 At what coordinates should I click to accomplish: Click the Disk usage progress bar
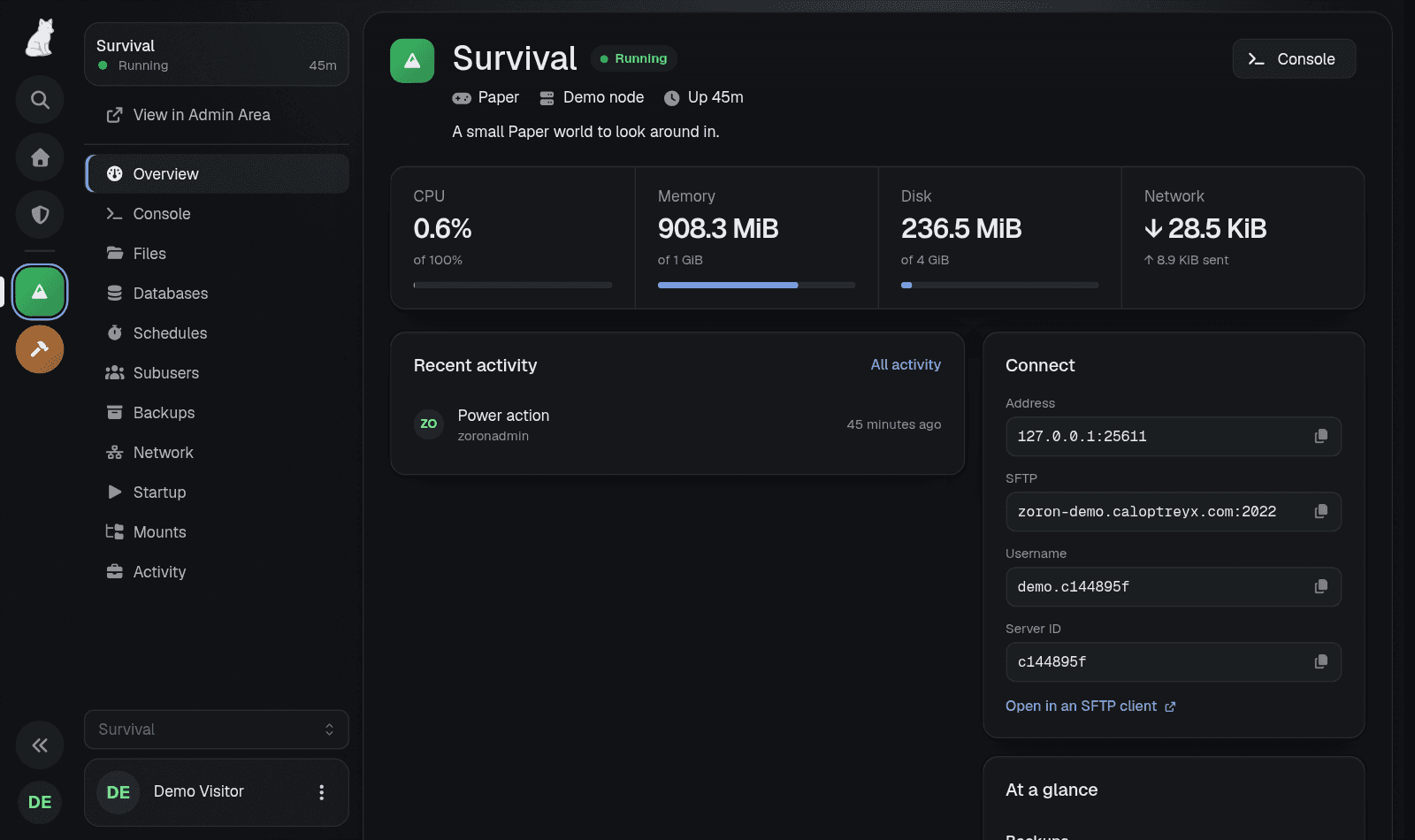coord(999,285)
